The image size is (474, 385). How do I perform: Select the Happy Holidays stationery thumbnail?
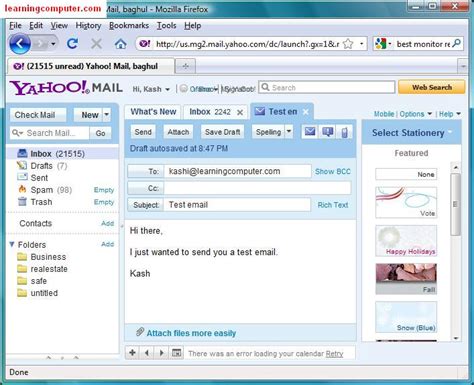coord(406,241)
